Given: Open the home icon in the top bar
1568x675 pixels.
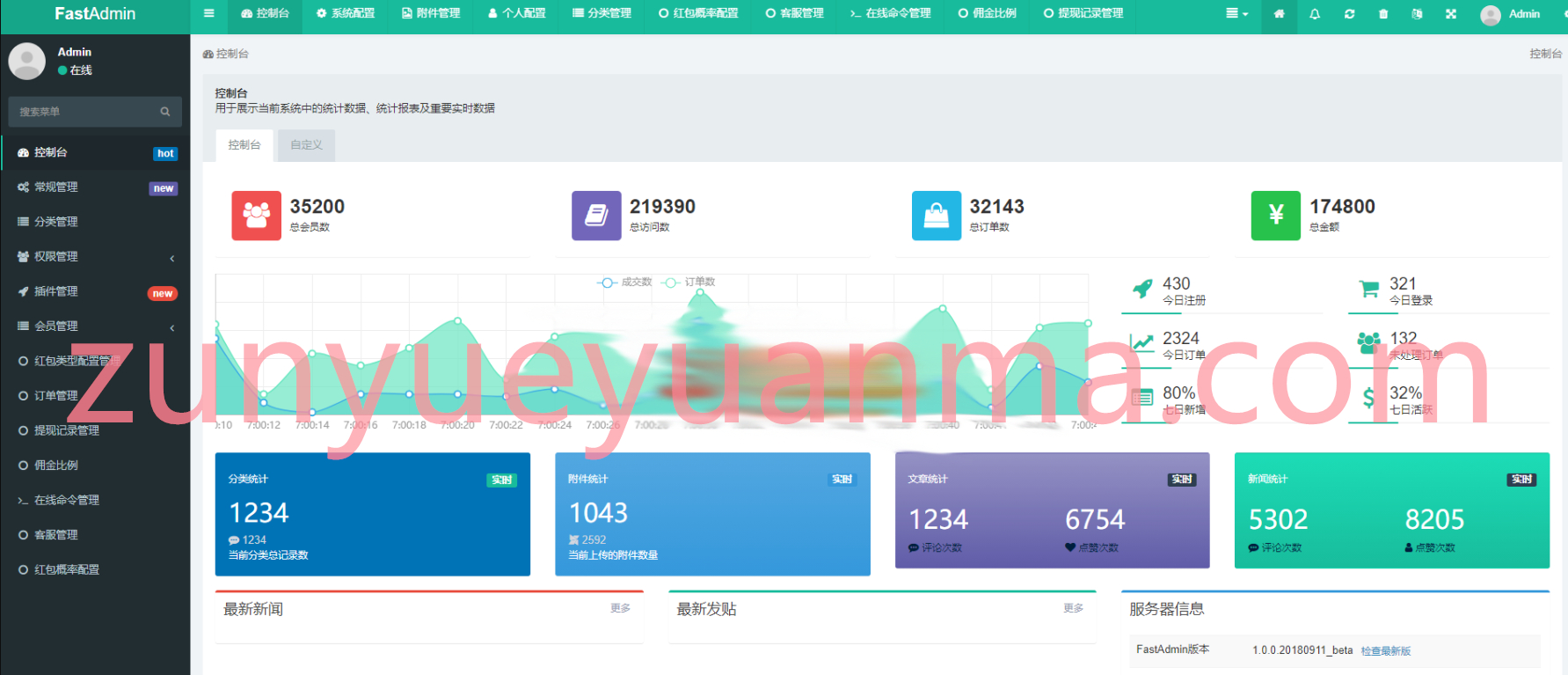Looking at the screenshot, I should click(x=1279, y=13).
